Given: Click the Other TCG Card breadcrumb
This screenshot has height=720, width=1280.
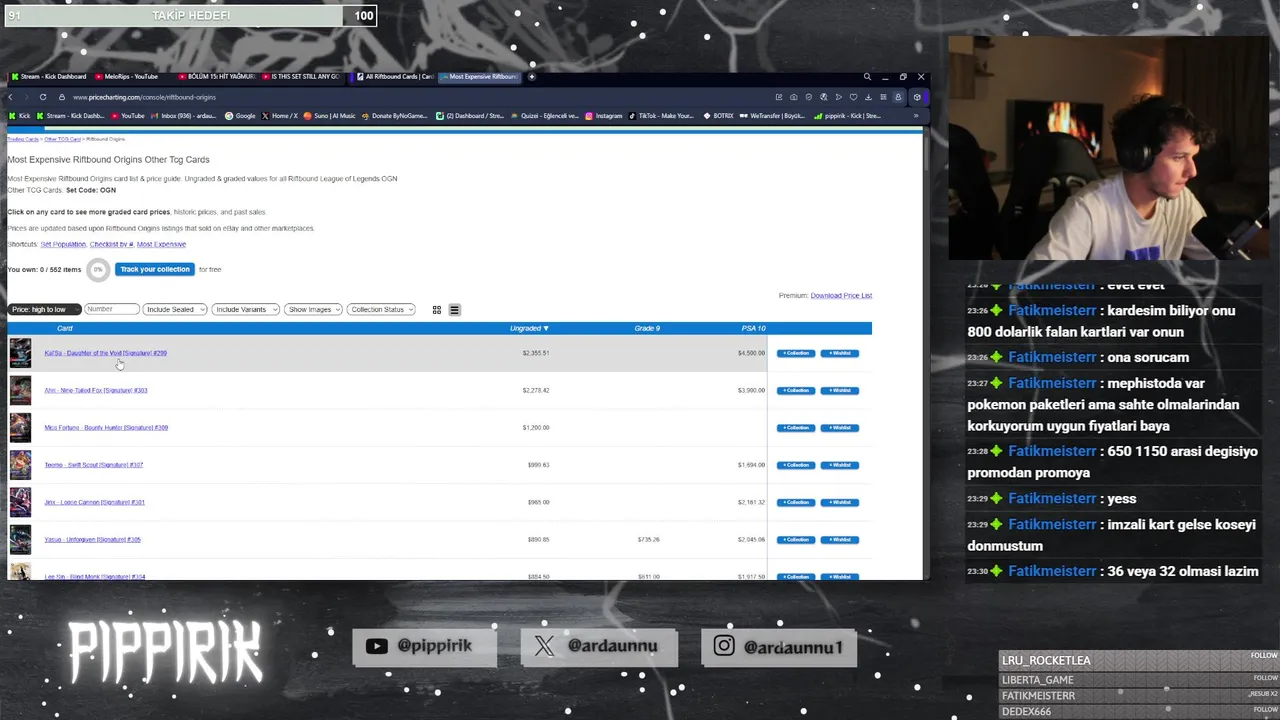Looking at the screenshot, I should [62, 139].
